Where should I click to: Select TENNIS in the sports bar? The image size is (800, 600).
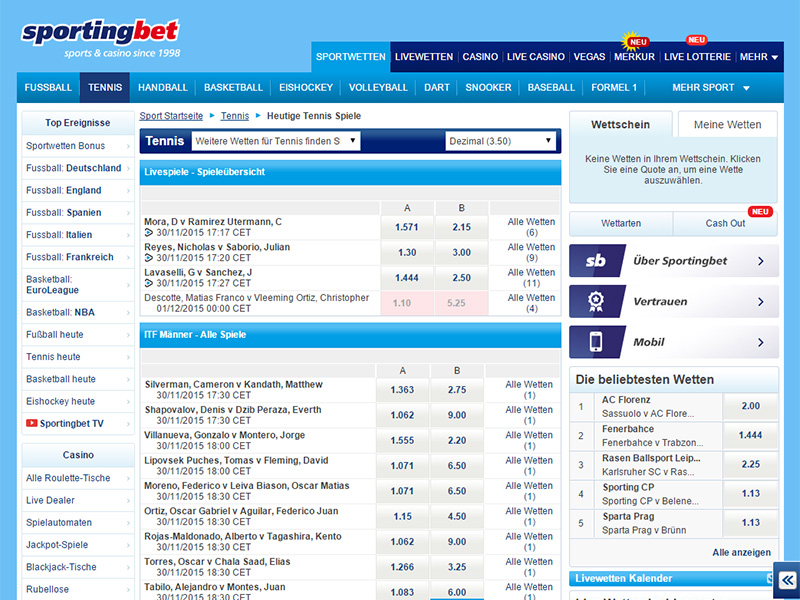pyautogui.click(x=105, y=88)
